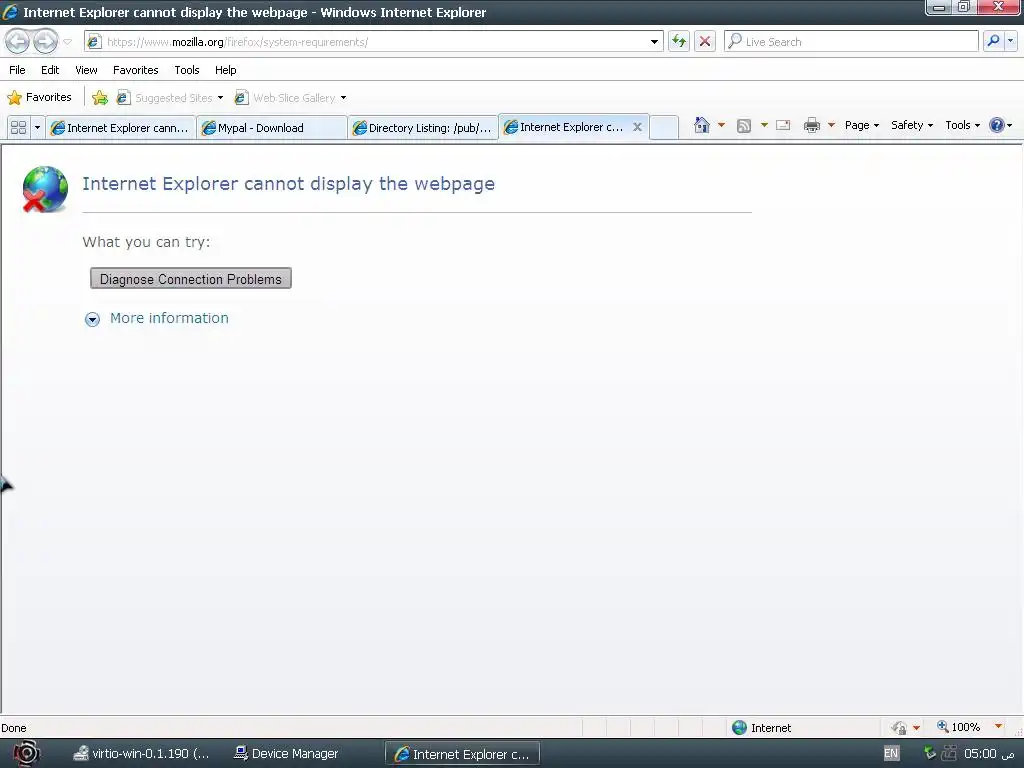Go forward with the Forward arrow button
1024x768 pixels.
tap(45, 42)
